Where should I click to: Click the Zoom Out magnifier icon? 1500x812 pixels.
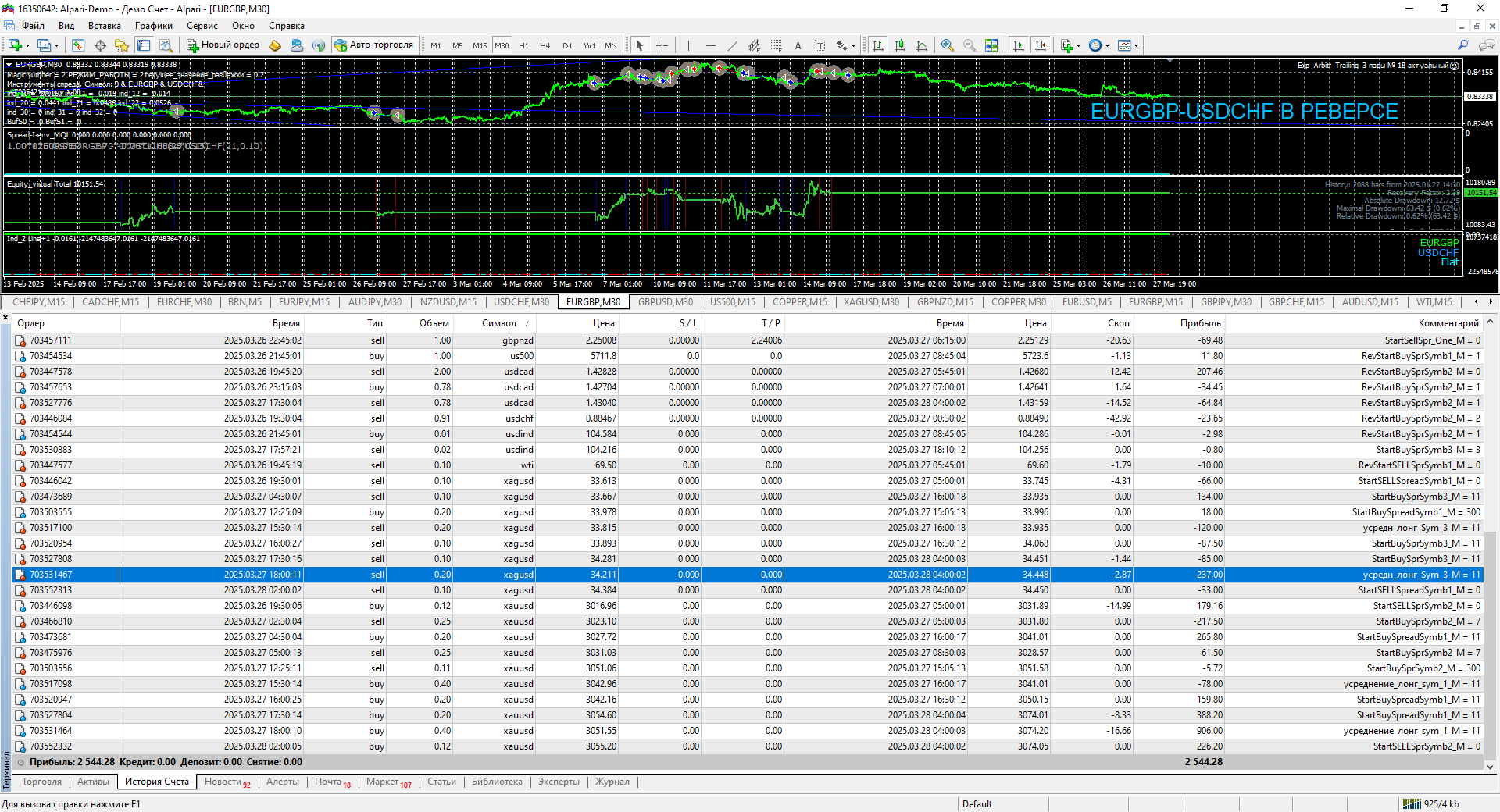click(970, 45)
